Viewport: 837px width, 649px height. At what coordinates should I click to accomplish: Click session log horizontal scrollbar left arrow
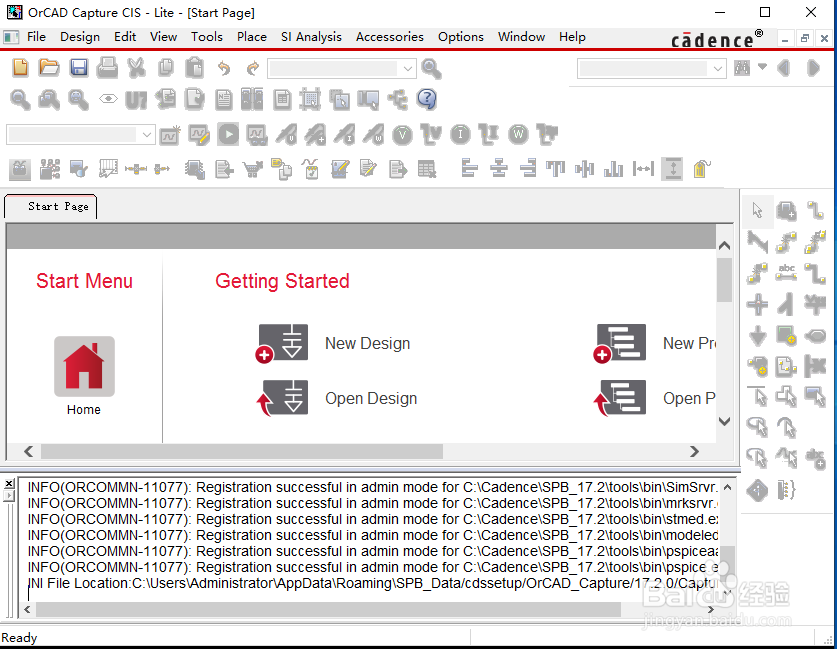[x=27, y=609]
